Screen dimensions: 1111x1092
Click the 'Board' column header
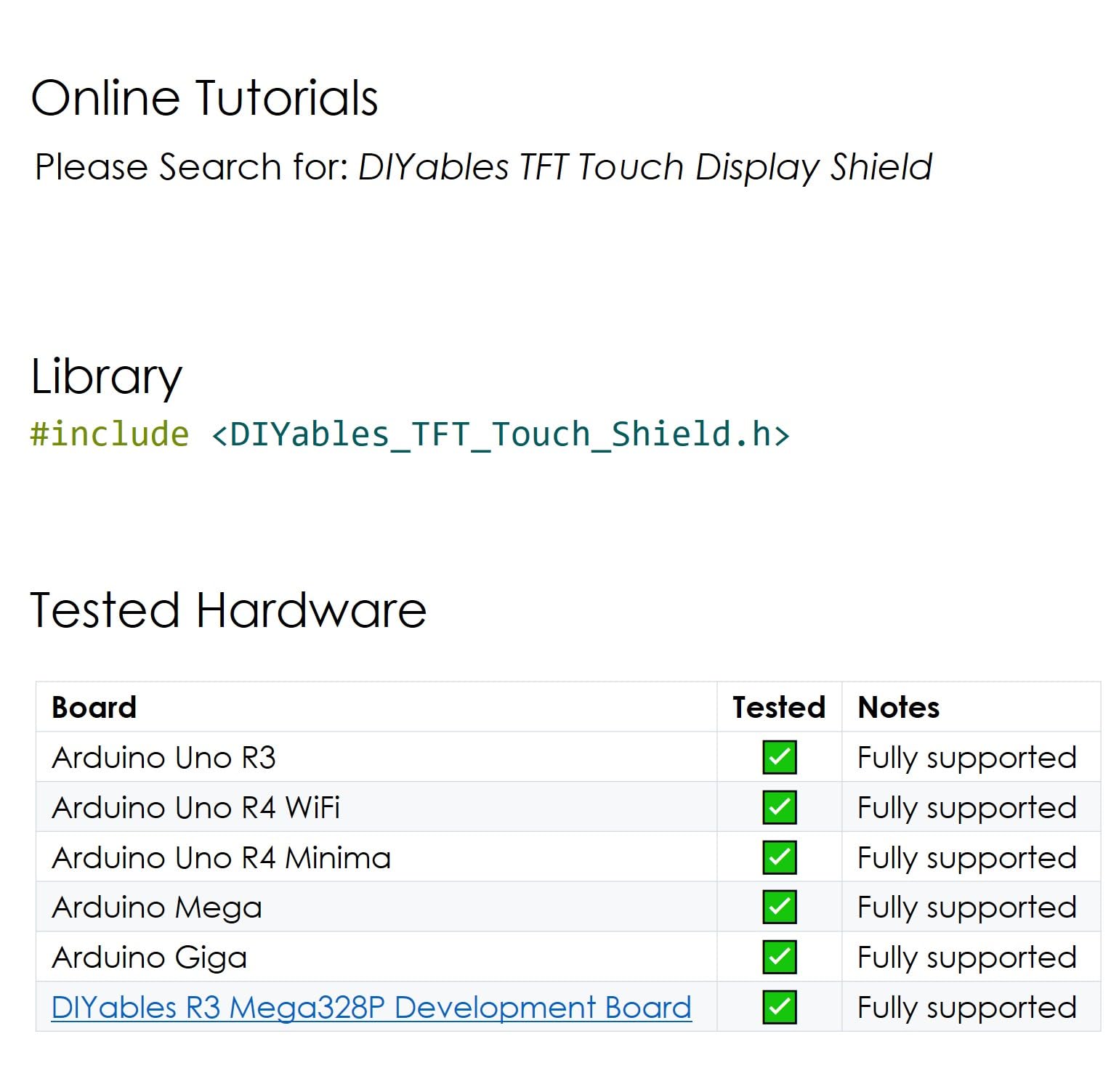[x=94, y=707]
